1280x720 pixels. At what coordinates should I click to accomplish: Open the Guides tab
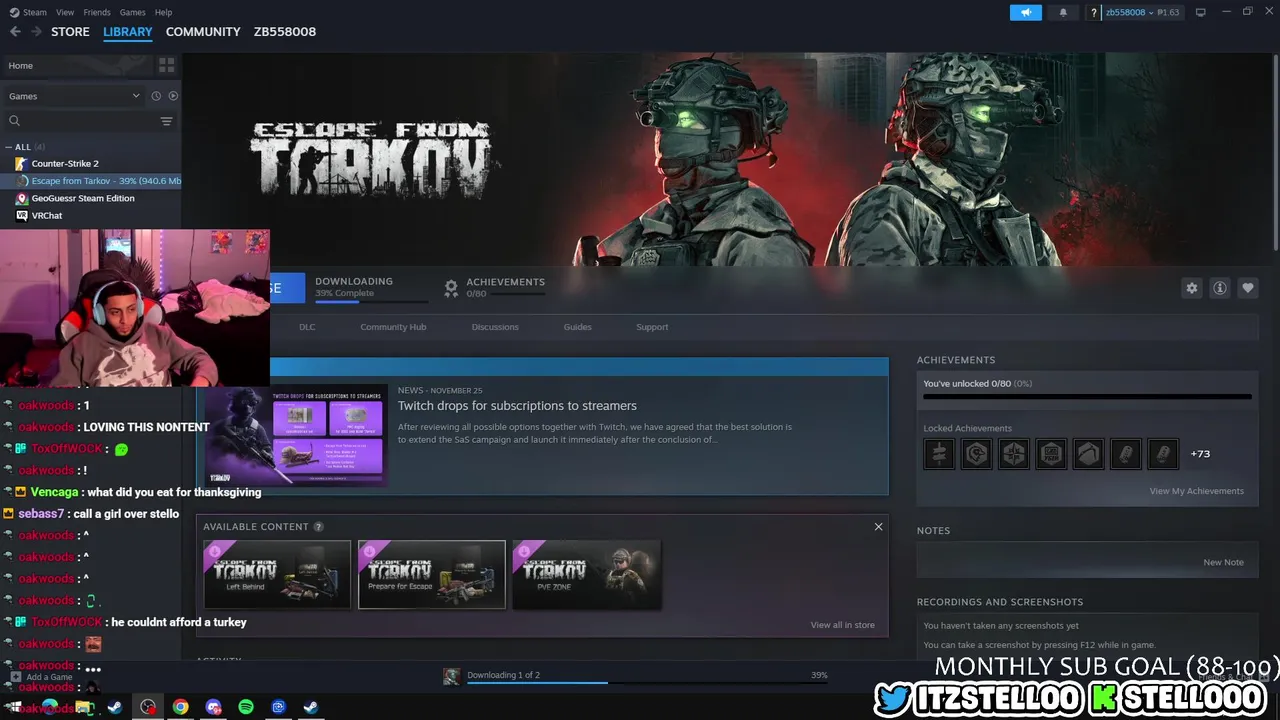[577, 327]
